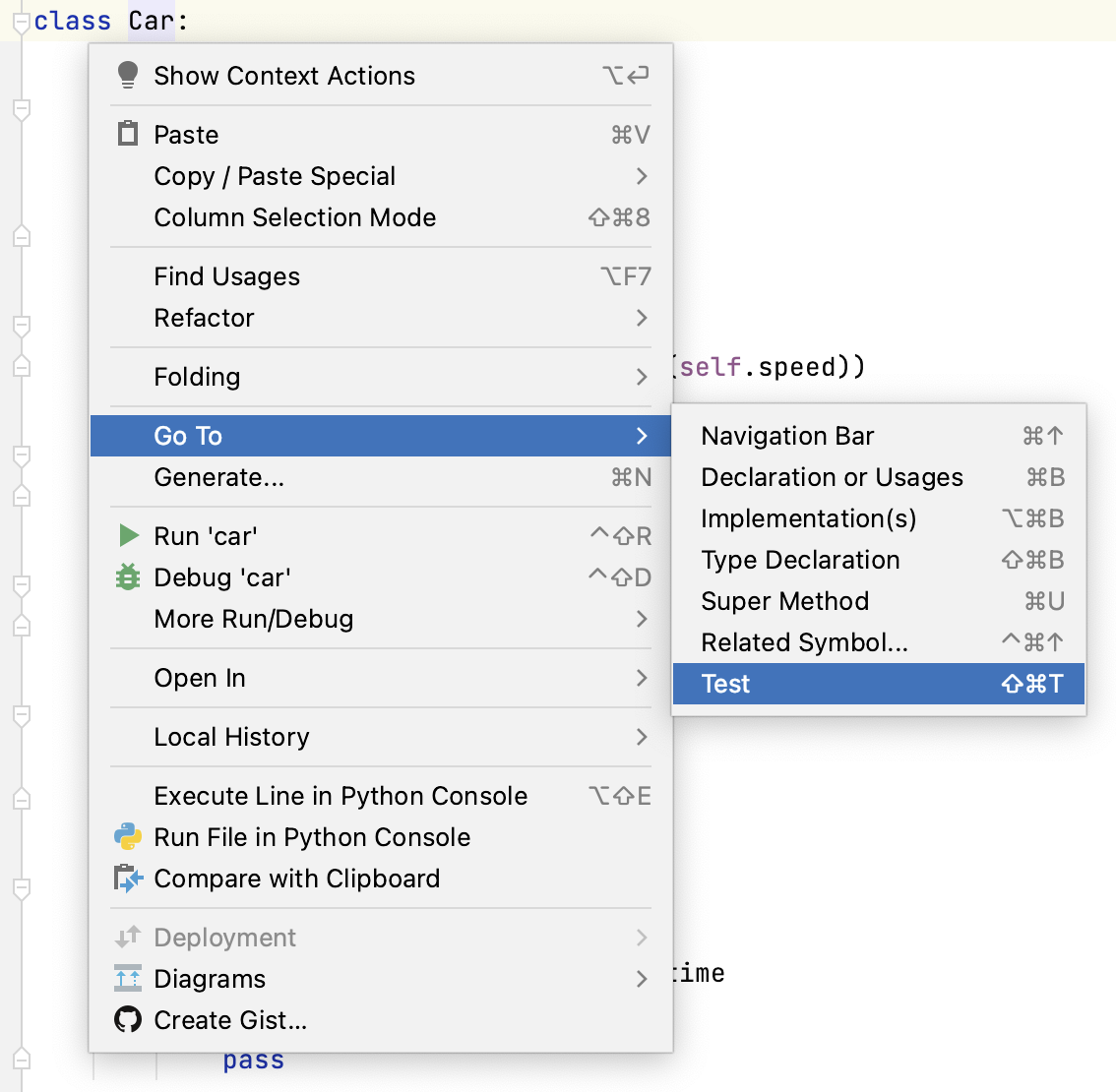Screen dimensions: 1116x1092
Task: Click the word Car in the editor
Action: click(x=152, y=21)
